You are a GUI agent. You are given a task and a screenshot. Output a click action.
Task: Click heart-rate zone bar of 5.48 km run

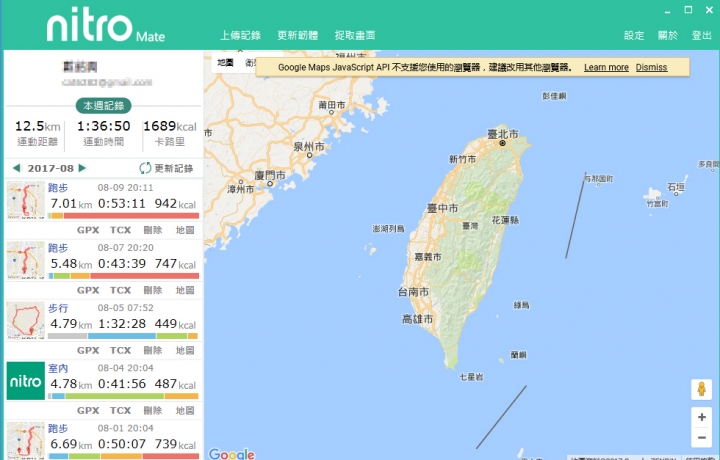[124, 276]
